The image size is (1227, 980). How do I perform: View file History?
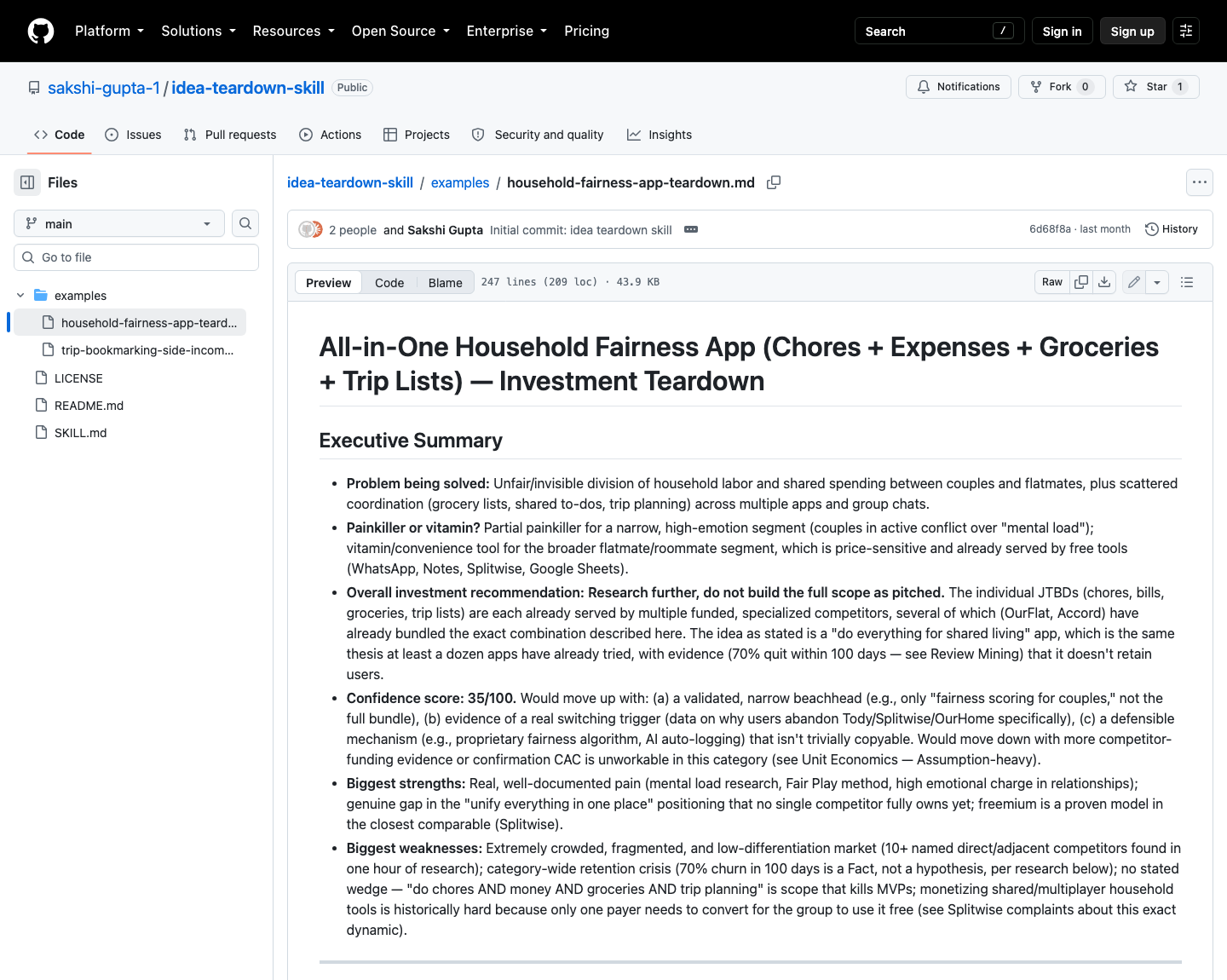pos(1172,229)
